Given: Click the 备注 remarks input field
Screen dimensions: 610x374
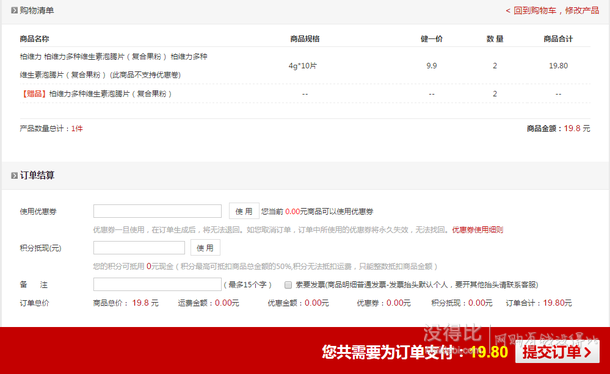Looking at the screenshot, I should 157,284.
